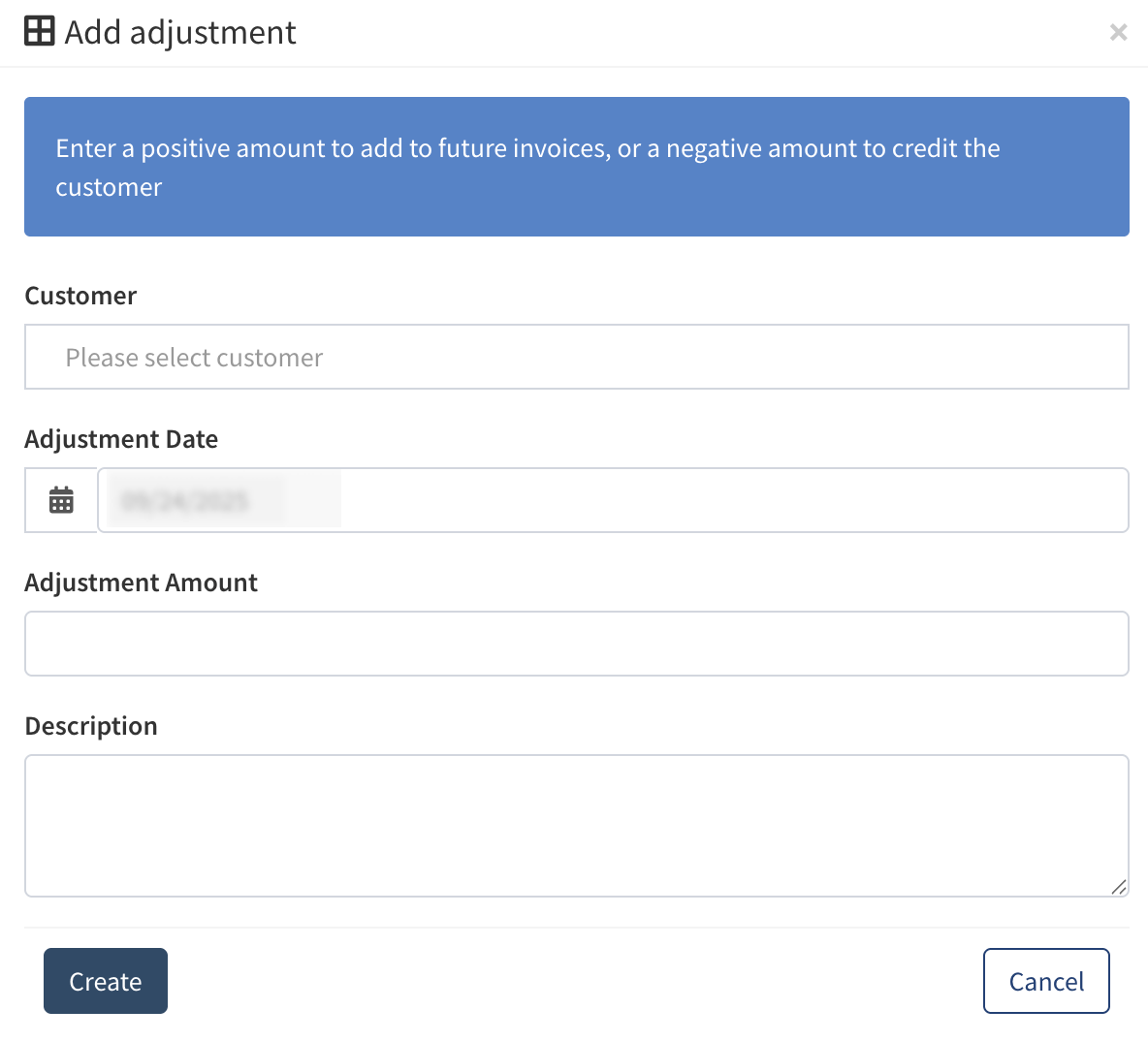The width and height of the screenshot is (1148, 1041).
Task: Submit with the Create button
Action: [x=106, y=981]
